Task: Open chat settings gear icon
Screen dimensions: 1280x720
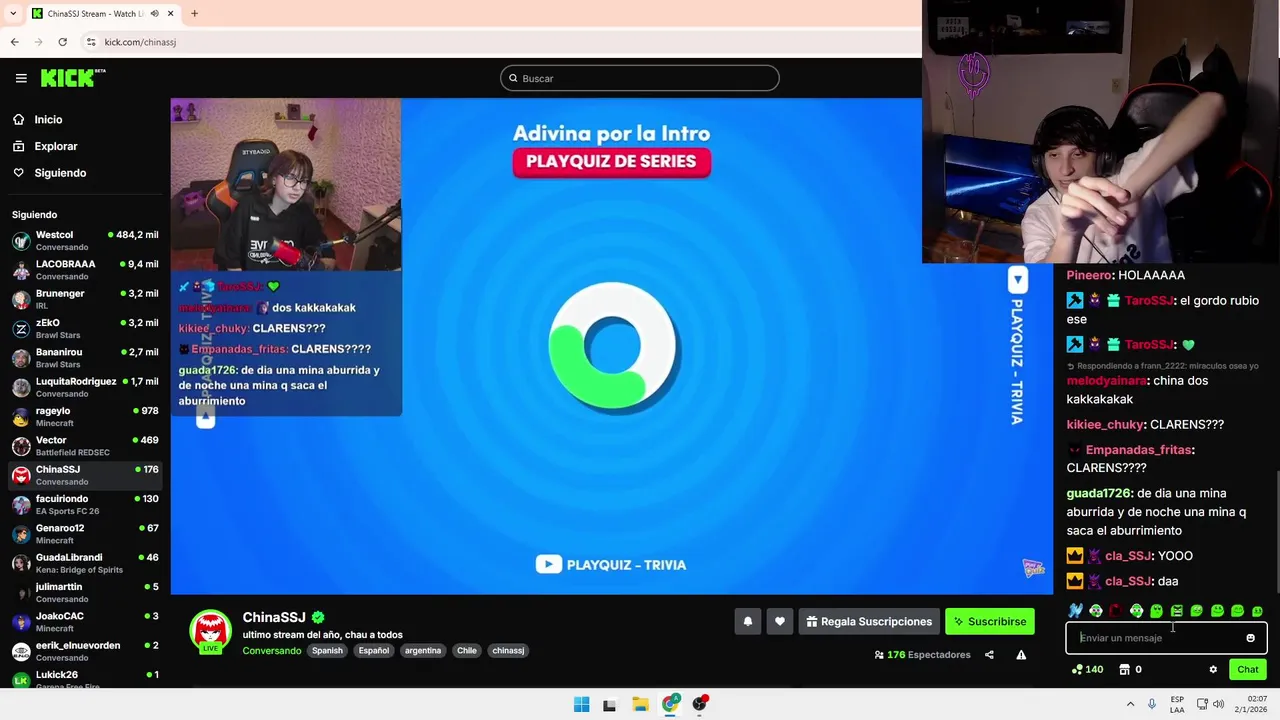Action: coord(1213,670)
